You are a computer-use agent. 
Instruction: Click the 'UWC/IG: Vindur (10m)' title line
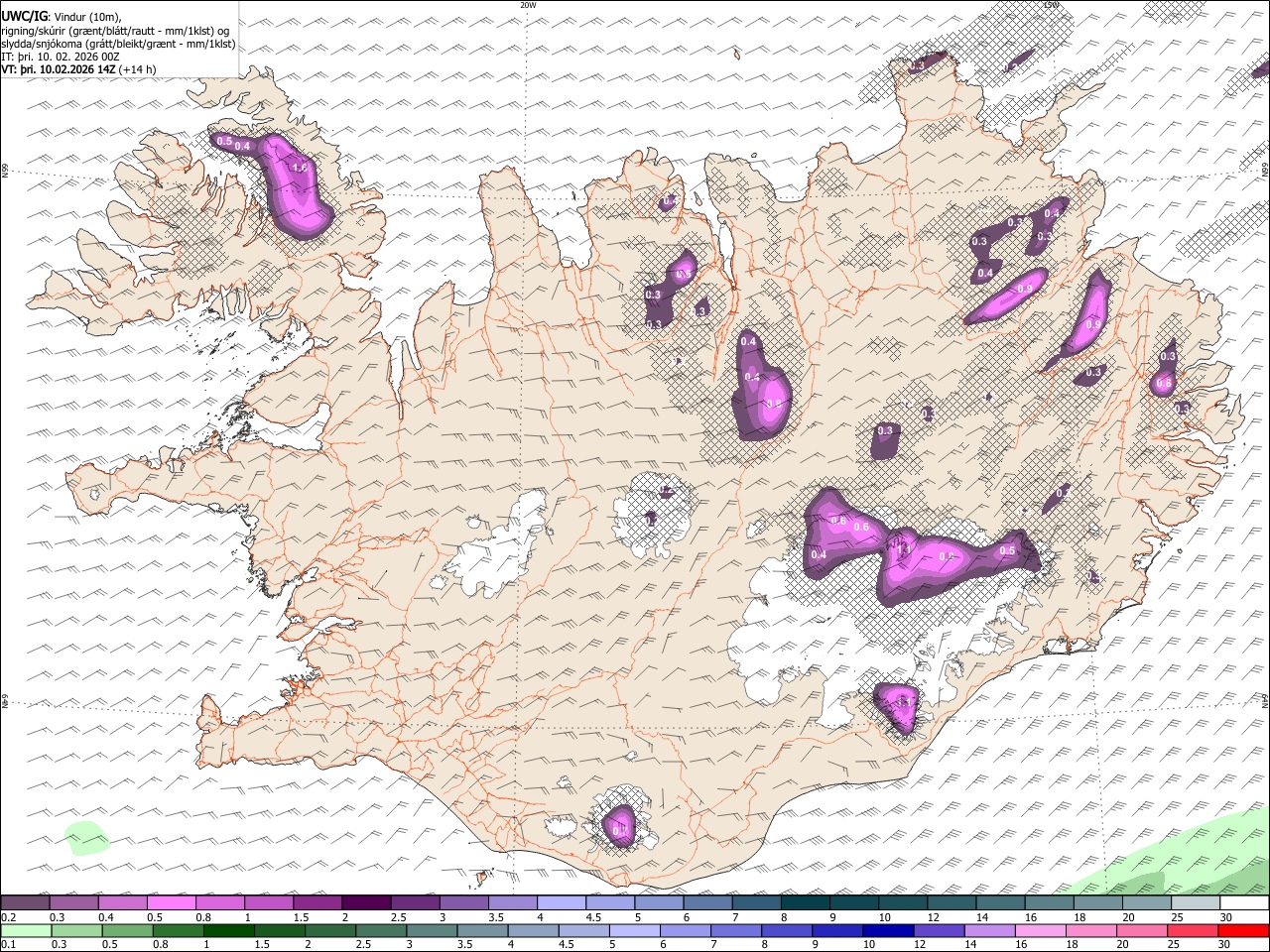61,17
